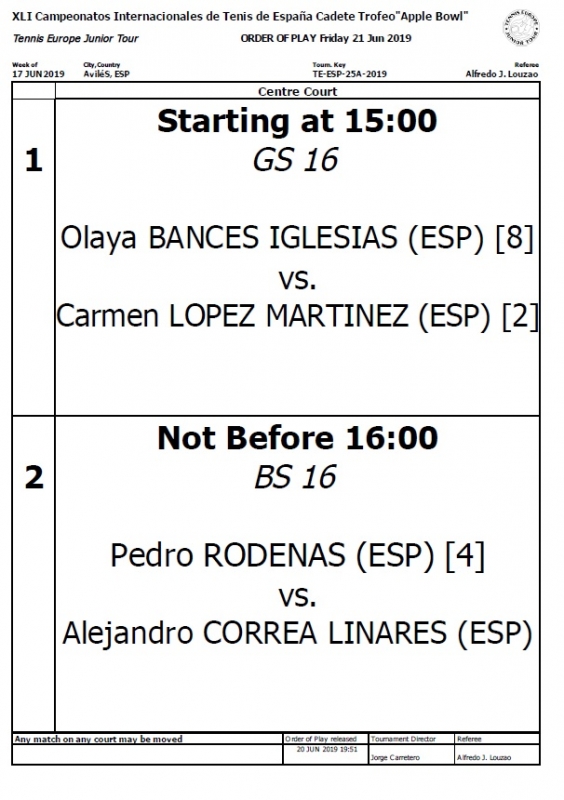Select tournament key TE-ESP-25A-2019
This screenshot has width=564, height=800.
coord(350,74)
